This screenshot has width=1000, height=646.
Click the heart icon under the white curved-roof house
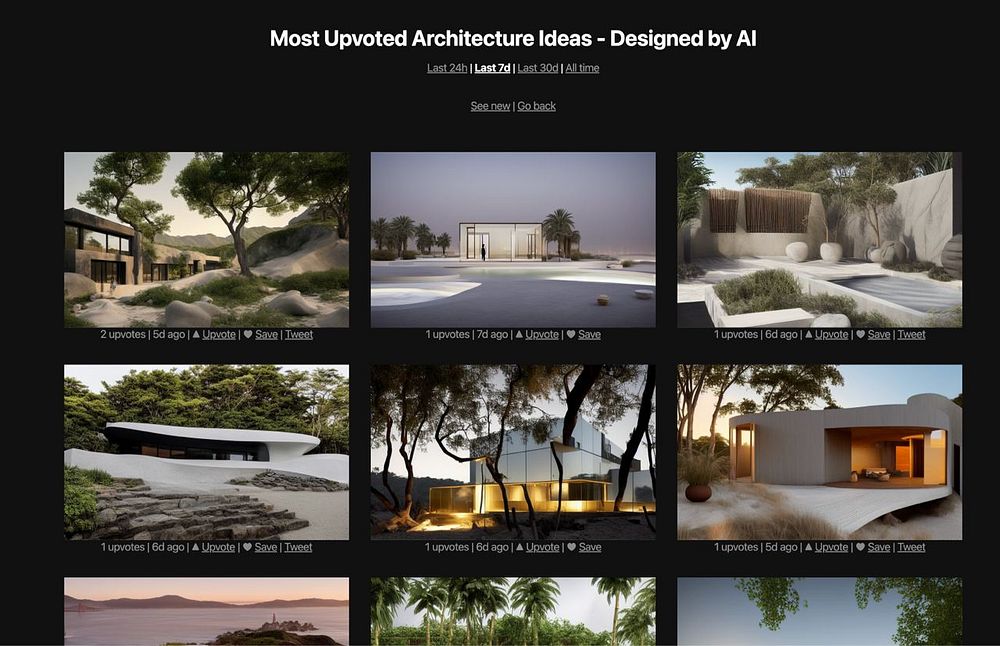(x=247, y=547)
